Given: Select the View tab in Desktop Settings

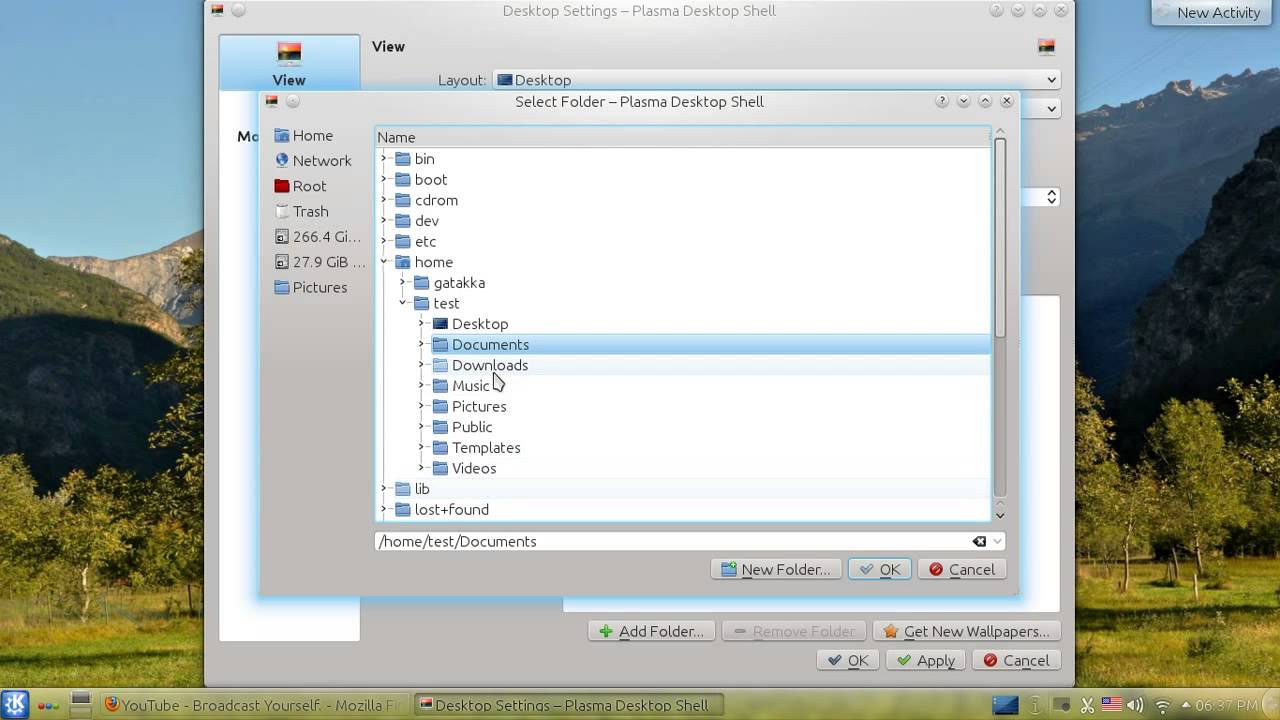Looking at the screenshot, I should tap(289, 62).
